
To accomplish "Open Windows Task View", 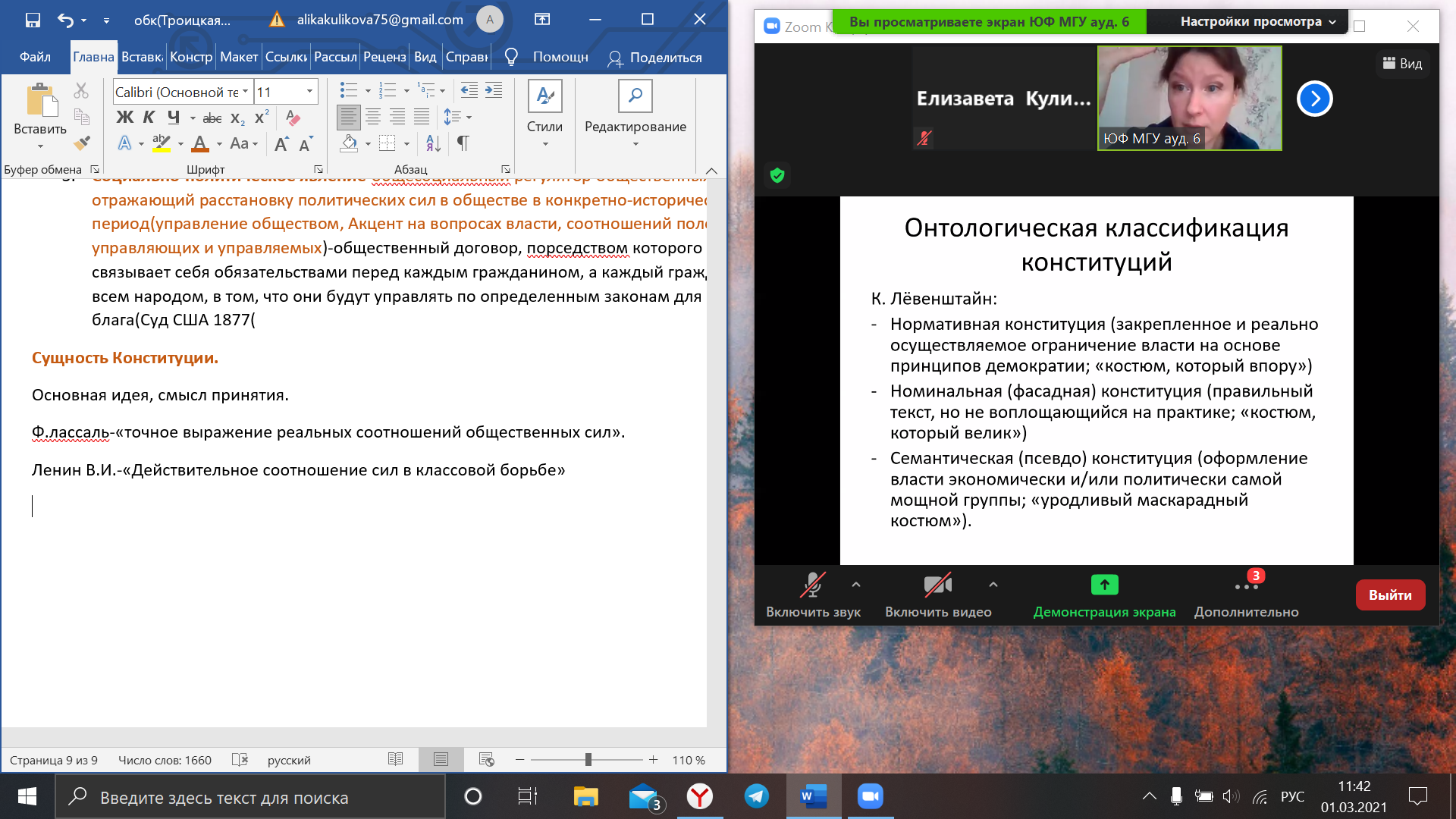I will pos(528,796).
